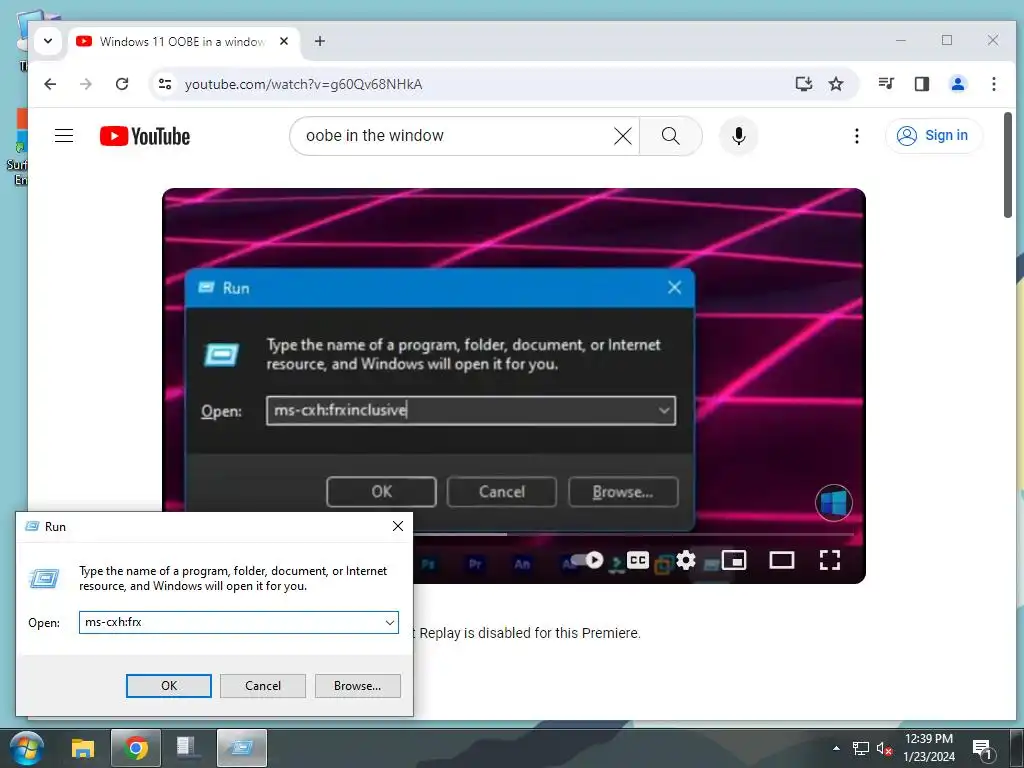The width and height of the screenshot is (1024, 768).
Task: Click the muted volume tray icon
Action: (884, 748)
